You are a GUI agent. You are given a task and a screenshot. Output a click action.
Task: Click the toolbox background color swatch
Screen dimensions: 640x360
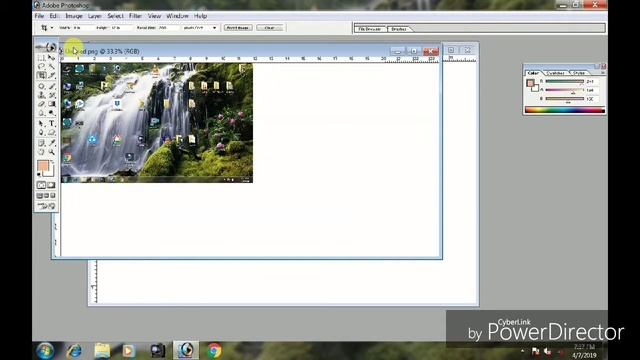pyautogui.click(x=50, y=172)
